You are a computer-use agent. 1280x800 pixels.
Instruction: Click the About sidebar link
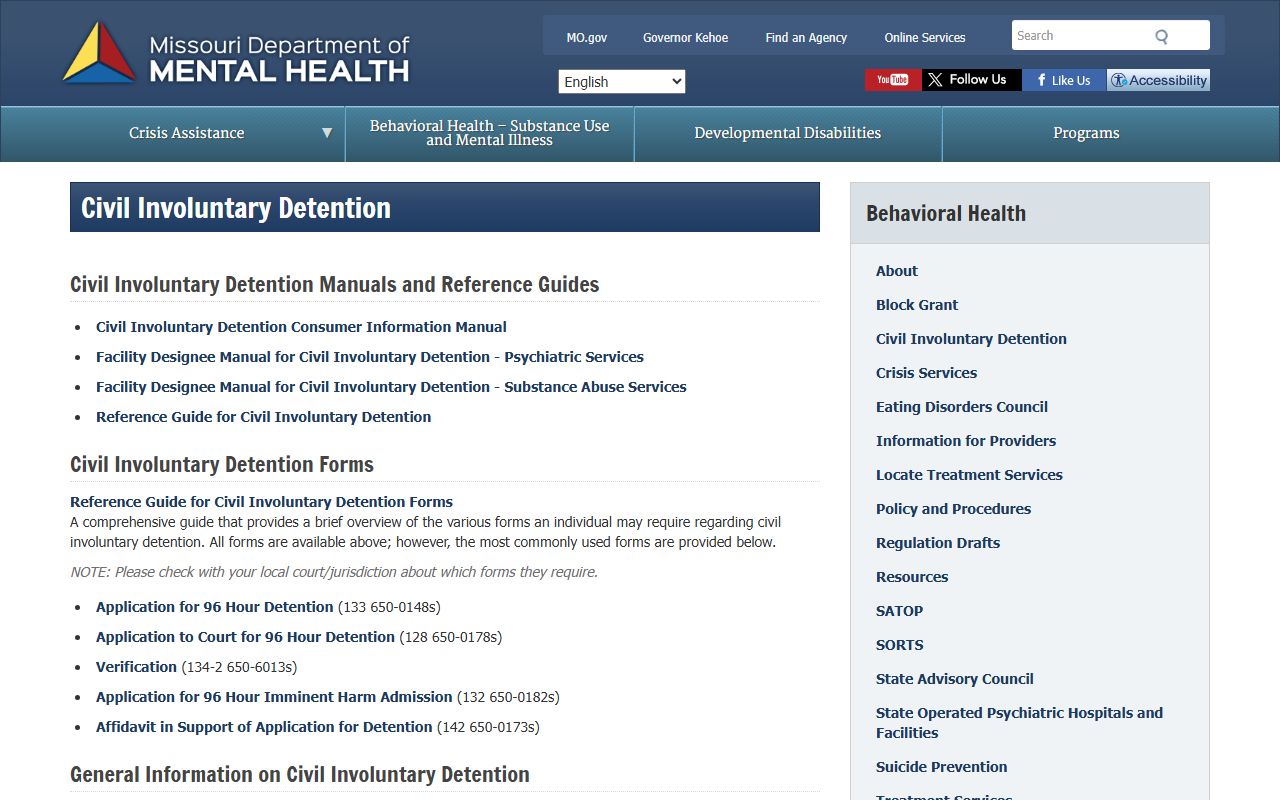(897, 271)
